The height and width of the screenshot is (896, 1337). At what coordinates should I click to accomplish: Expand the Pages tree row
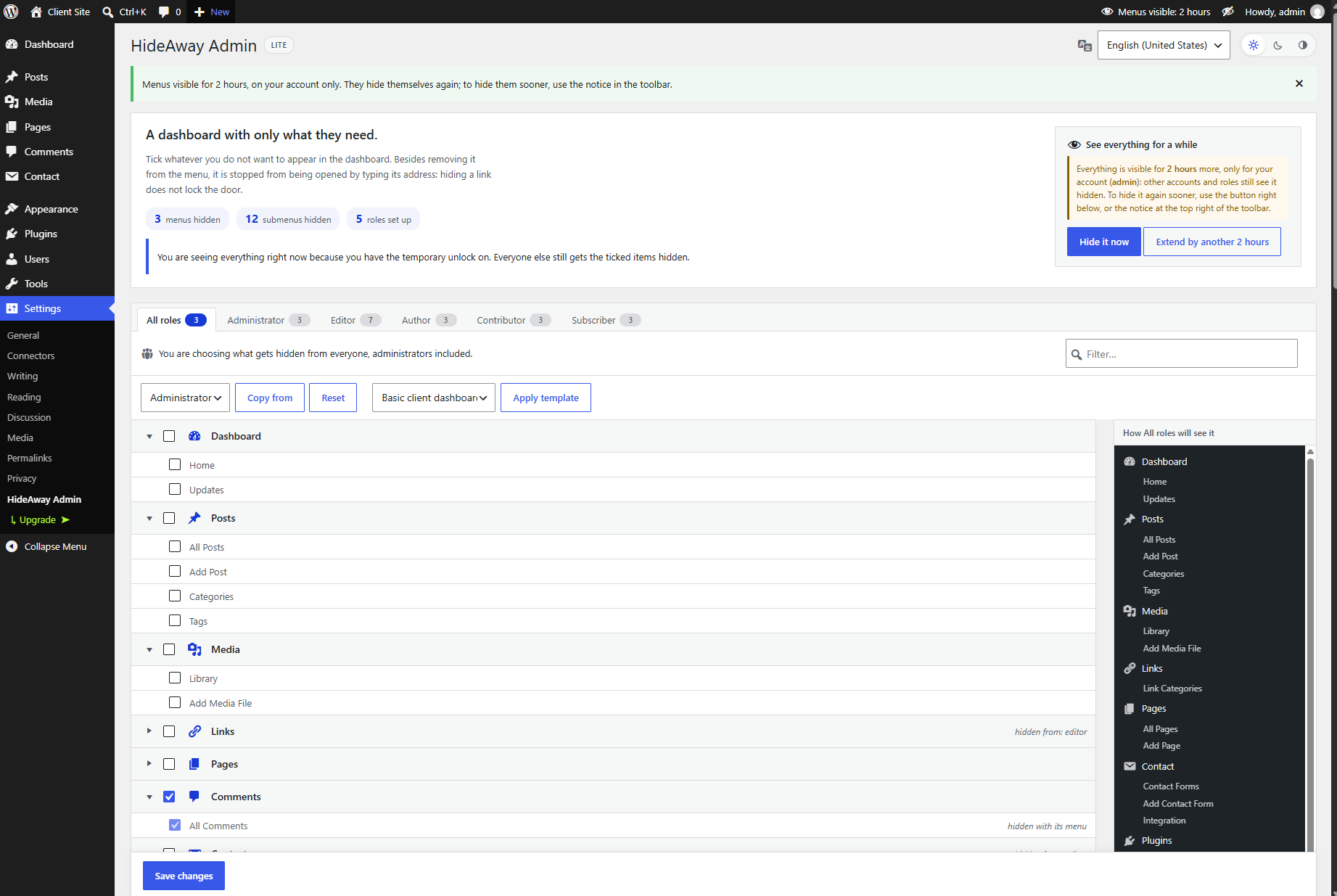coord(149,764)
